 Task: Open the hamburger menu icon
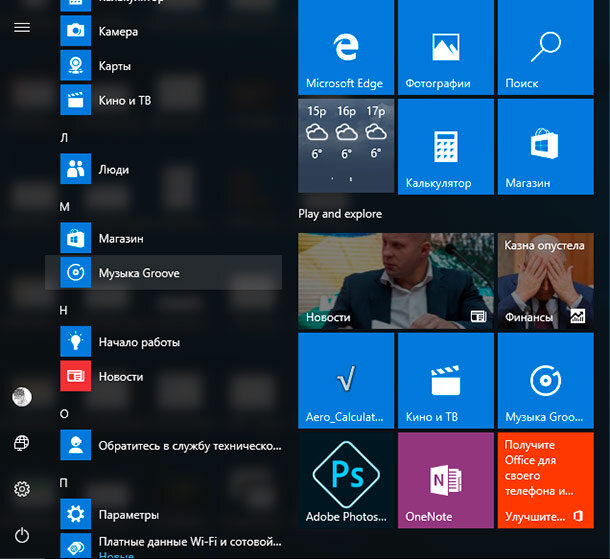(22, 28)
